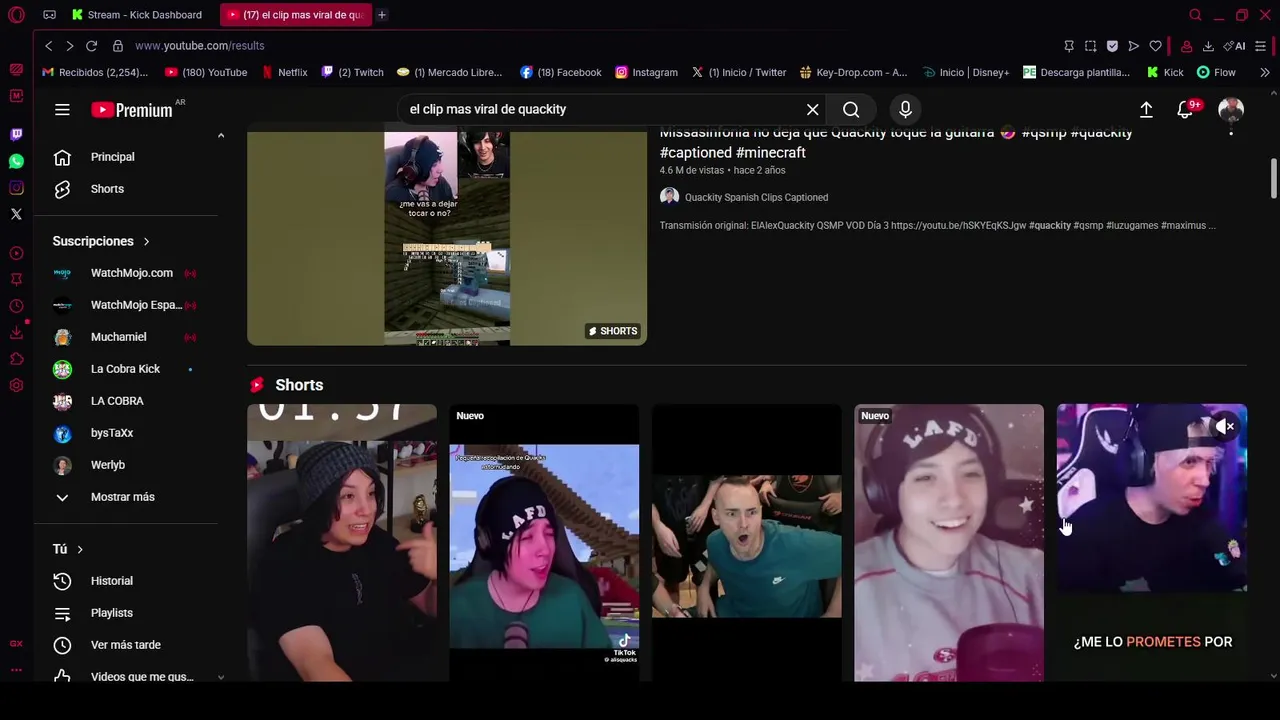Switch to Stream - Kick Dashboard tab
Image resolution: width=1280 pixels, height=720 pixels.
tap(136, 15)
